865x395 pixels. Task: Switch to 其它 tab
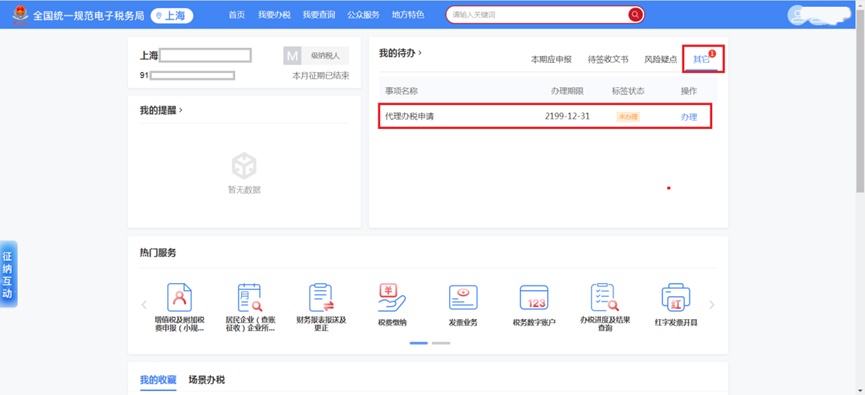702,59
